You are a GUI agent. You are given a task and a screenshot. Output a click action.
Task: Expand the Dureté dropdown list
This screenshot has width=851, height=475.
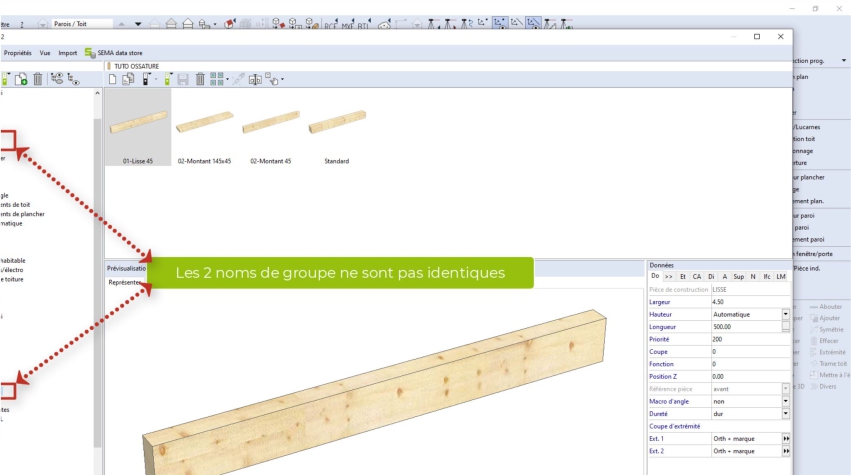[786, 413]
